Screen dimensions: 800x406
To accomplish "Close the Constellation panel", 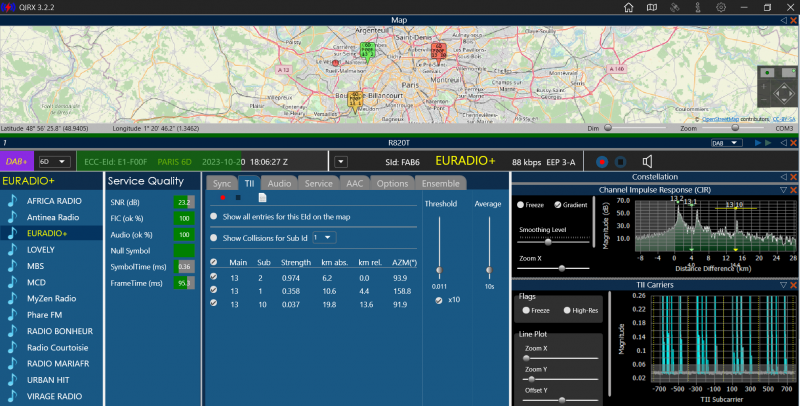I will (x=793, y=177).
